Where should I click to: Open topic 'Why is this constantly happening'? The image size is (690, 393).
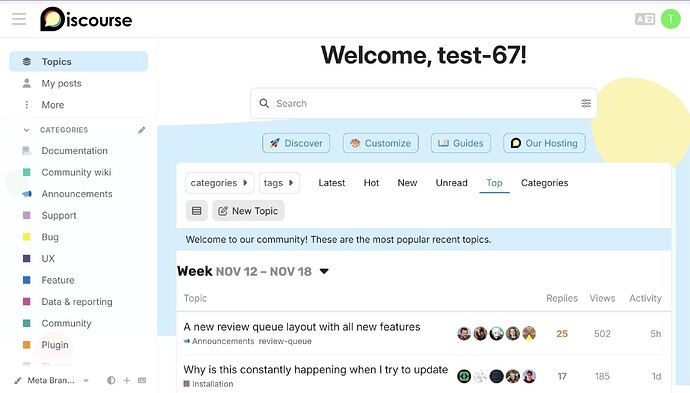pos(316,370)
